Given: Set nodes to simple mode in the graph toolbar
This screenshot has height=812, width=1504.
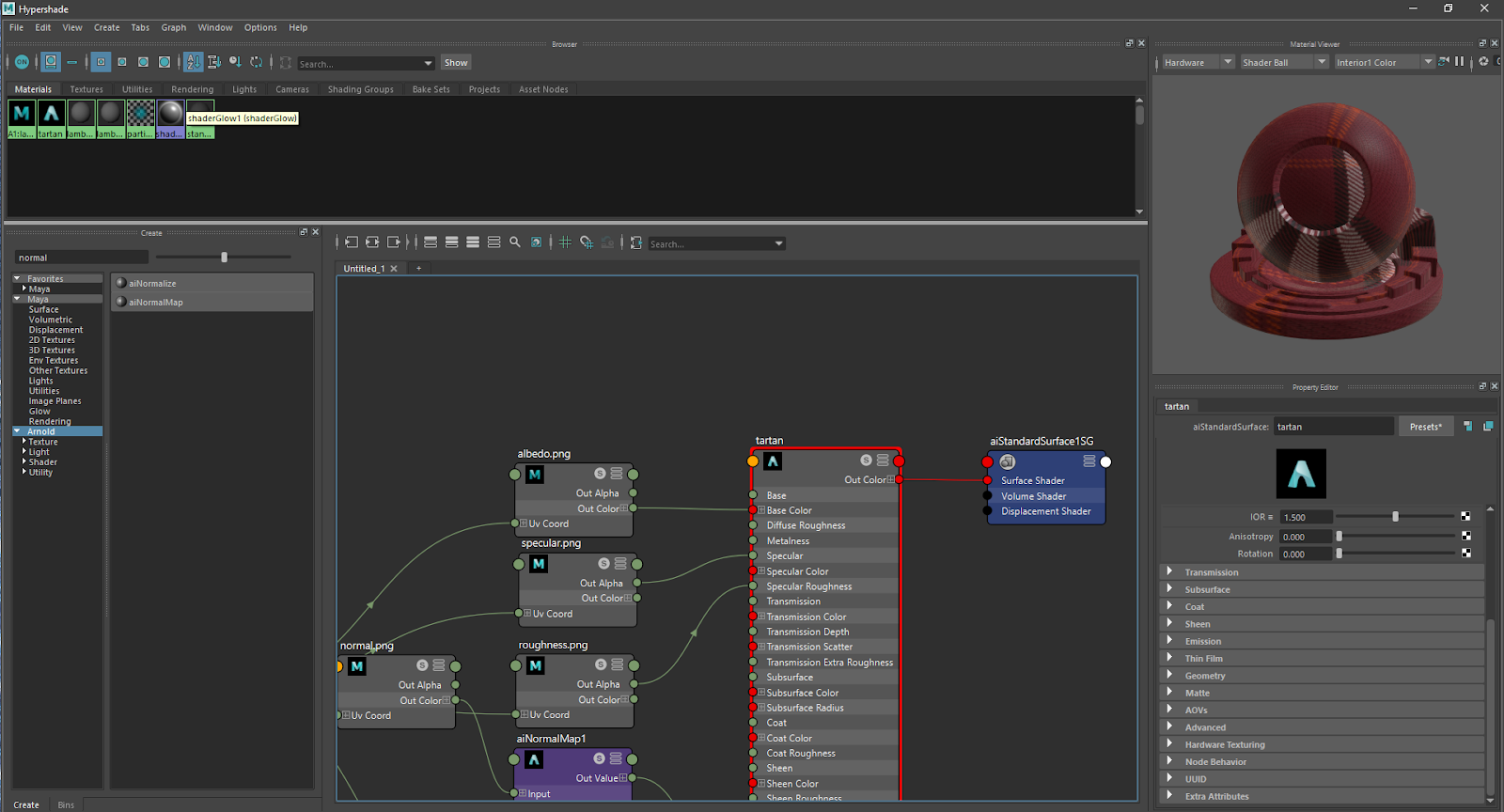Looking at the screenshot, I should click(431, 242).
